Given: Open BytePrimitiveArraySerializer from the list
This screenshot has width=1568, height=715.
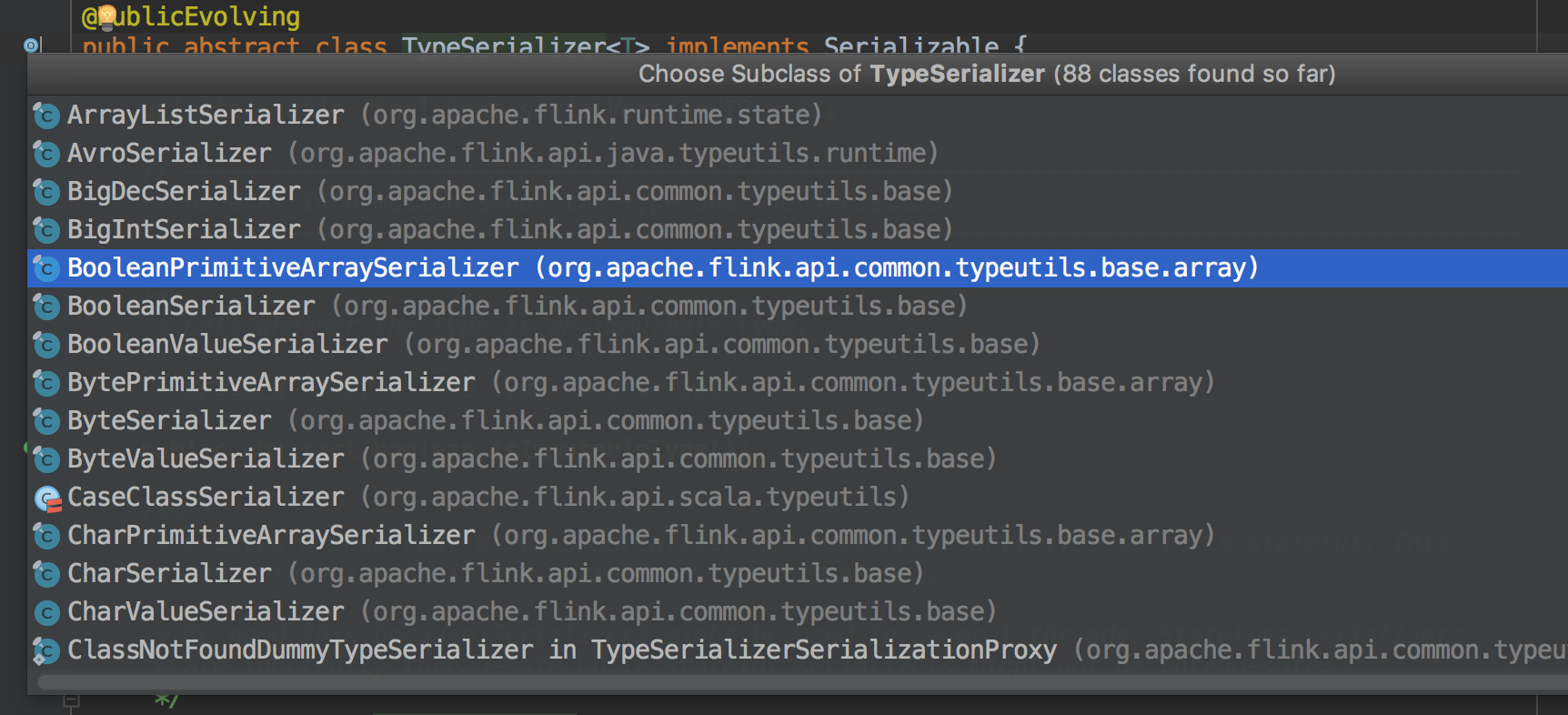Looking at the screenshot, I should tap(798, 383).
